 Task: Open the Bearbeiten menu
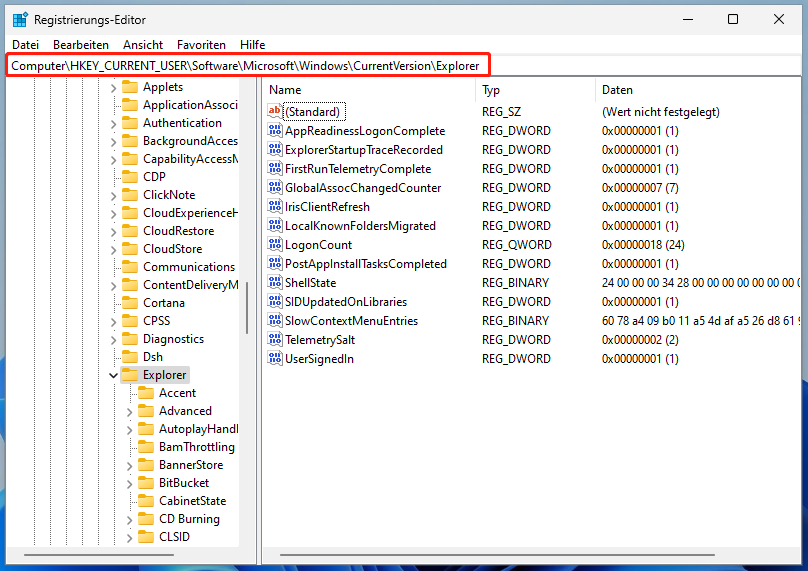coord(80,45)
